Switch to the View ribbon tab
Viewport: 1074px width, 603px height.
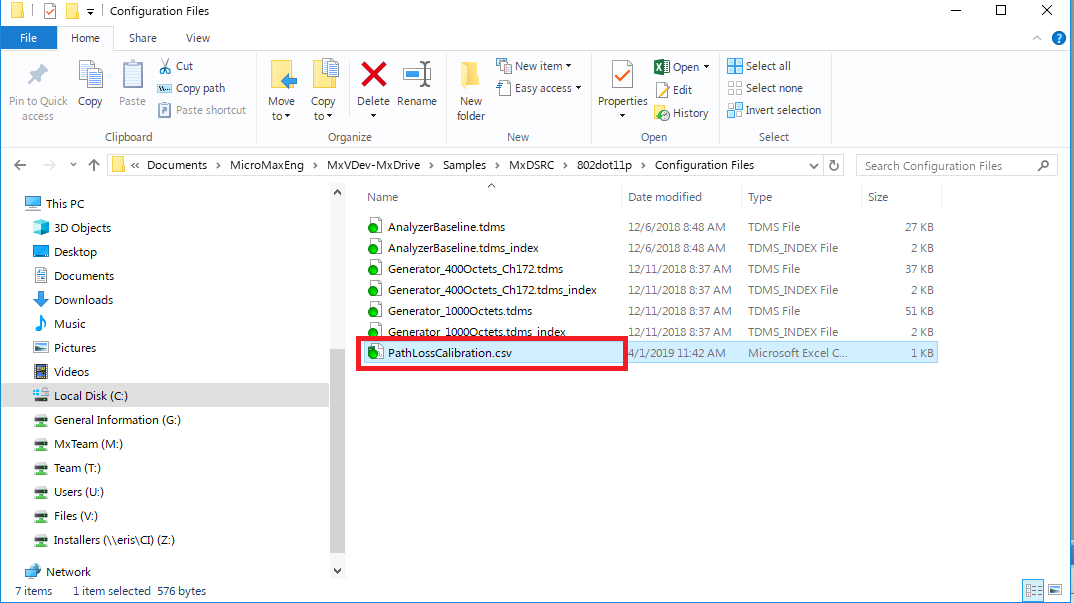pyautogui.click(x=198, y=38)
